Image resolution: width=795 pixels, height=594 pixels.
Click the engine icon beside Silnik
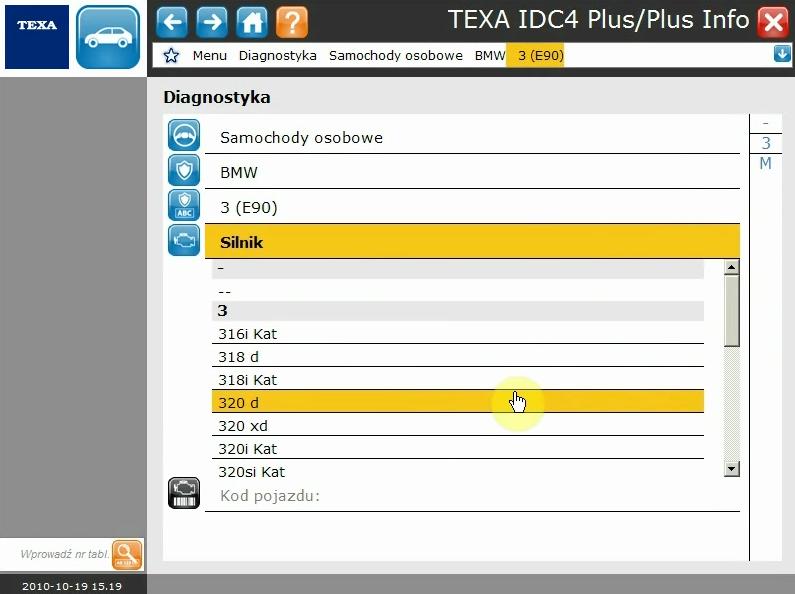pyautogui.click(x=184, y=240)
